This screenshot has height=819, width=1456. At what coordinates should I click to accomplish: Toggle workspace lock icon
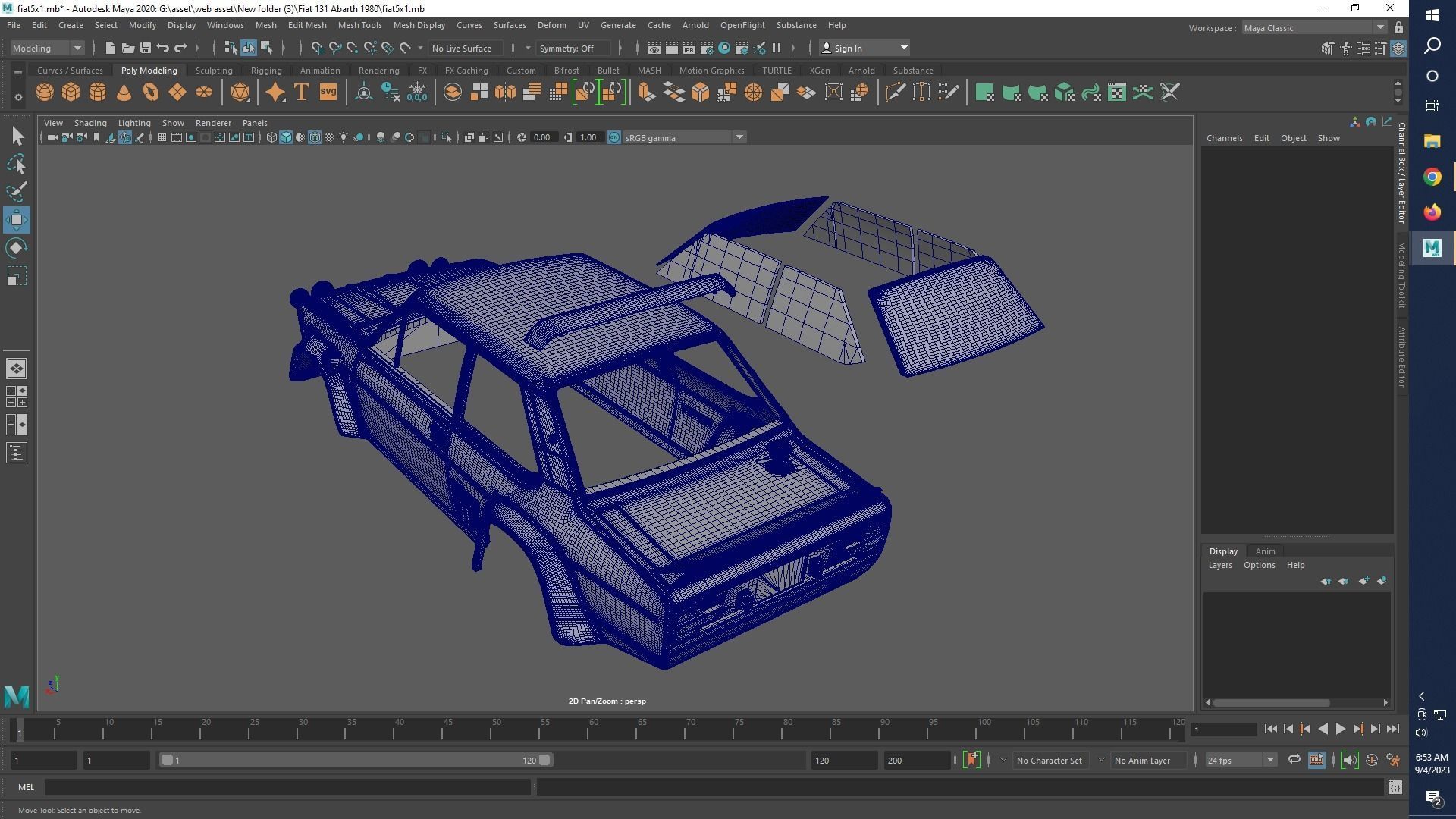(x=1398, y=28)
